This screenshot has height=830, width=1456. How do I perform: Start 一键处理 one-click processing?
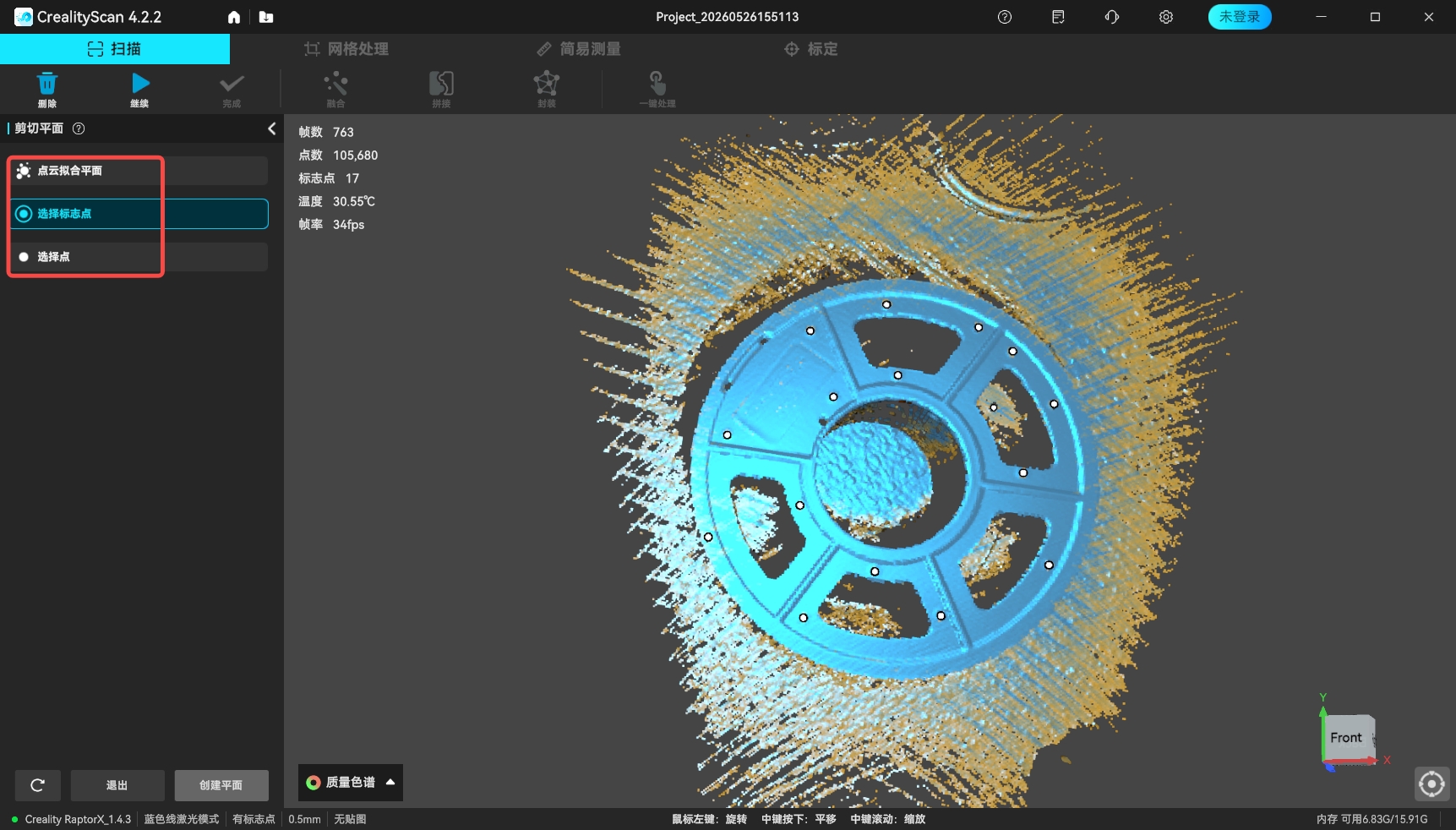pos(657,90)
